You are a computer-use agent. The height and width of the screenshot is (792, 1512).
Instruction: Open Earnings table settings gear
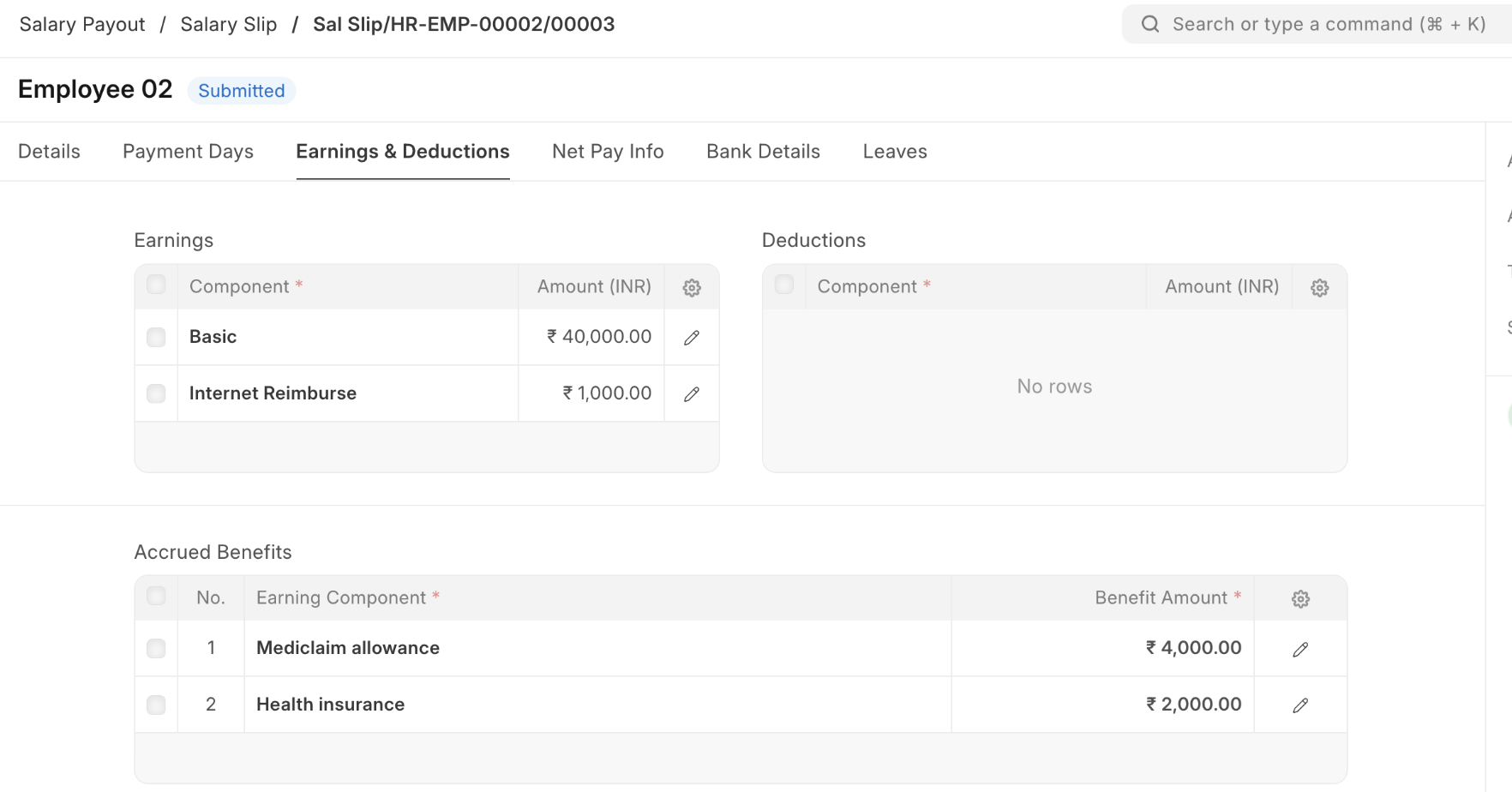click(x=692, y=288)
